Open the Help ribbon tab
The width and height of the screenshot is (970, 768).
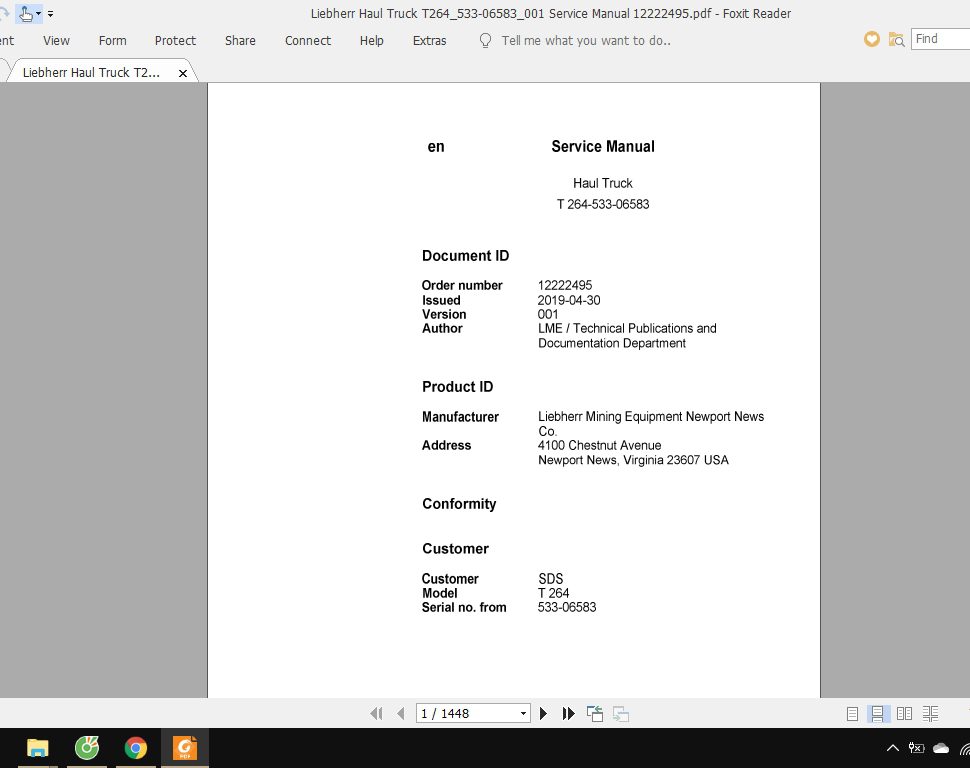pyautogui.click(x=372, y=41)
